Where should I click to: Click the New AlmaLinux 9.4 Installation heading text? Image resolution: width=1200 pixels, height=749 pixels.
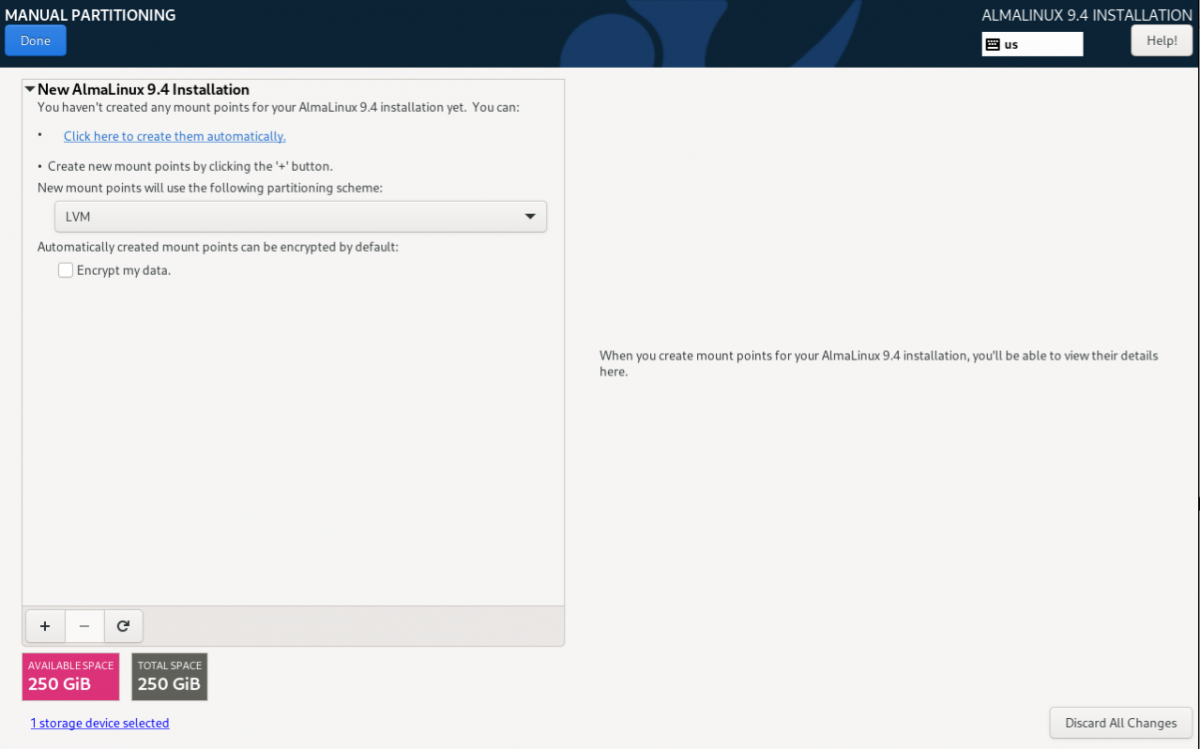pyautogui.click(x=143, y=90)
